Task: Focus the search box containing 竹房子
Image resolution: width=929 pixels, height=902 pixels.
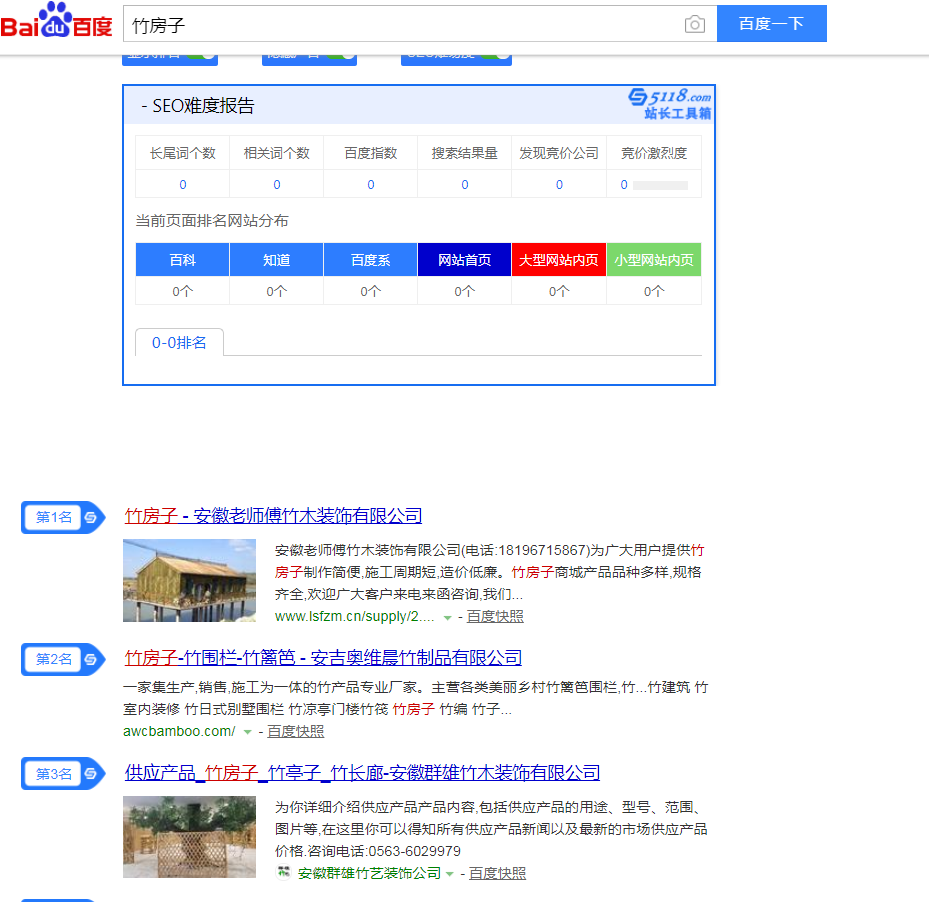Action: 403,25
